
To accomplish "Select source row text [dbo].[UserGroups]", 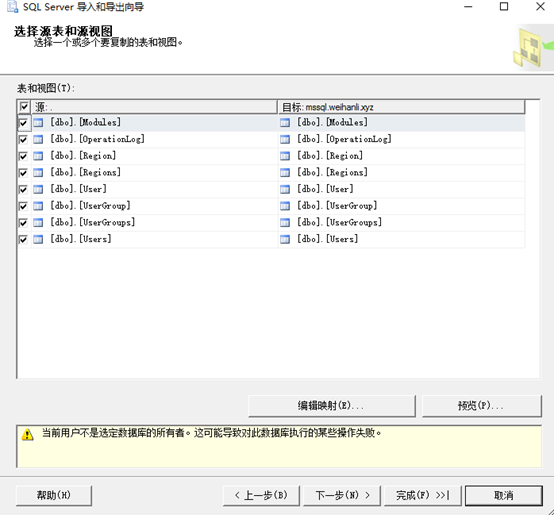I will click(93, 222).
